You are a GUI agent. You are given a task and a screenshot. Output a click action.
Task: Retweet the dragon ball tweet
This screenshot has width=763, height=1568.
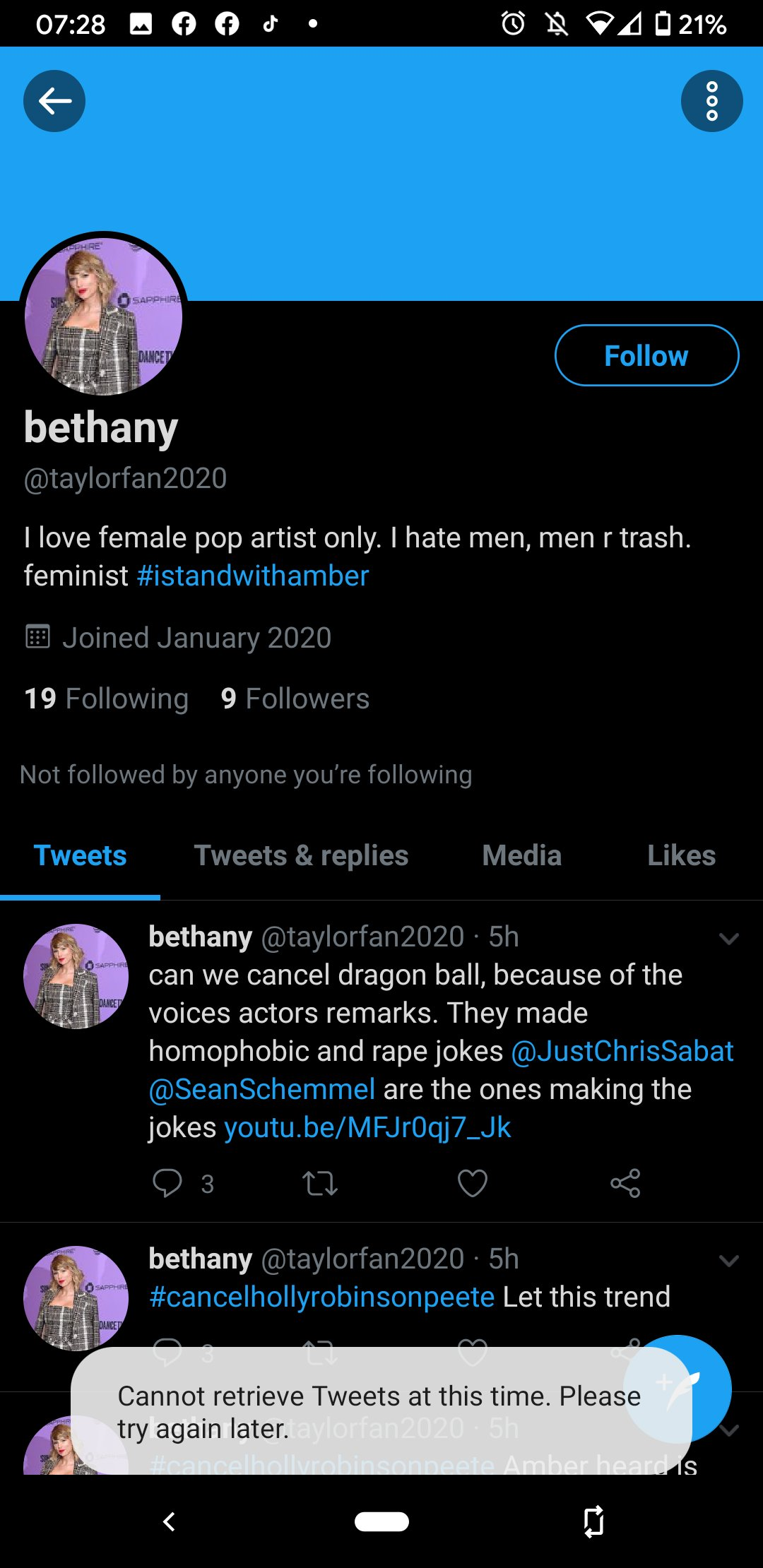pyautogui.click(x=320, y=1183)
